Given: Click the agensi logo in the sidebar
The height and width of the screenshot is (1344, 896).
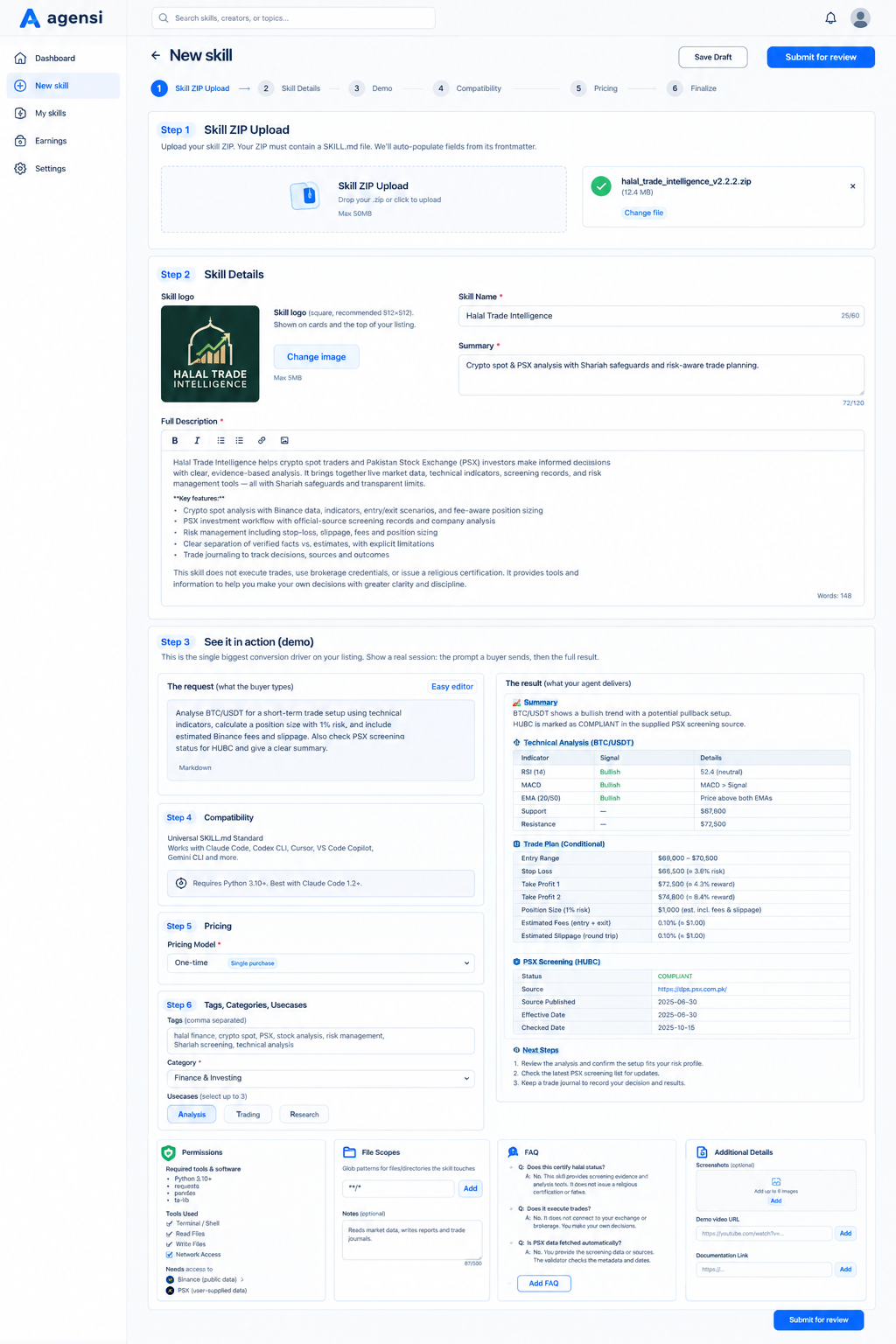Looking at the screenshot, I should coord(61,18).
